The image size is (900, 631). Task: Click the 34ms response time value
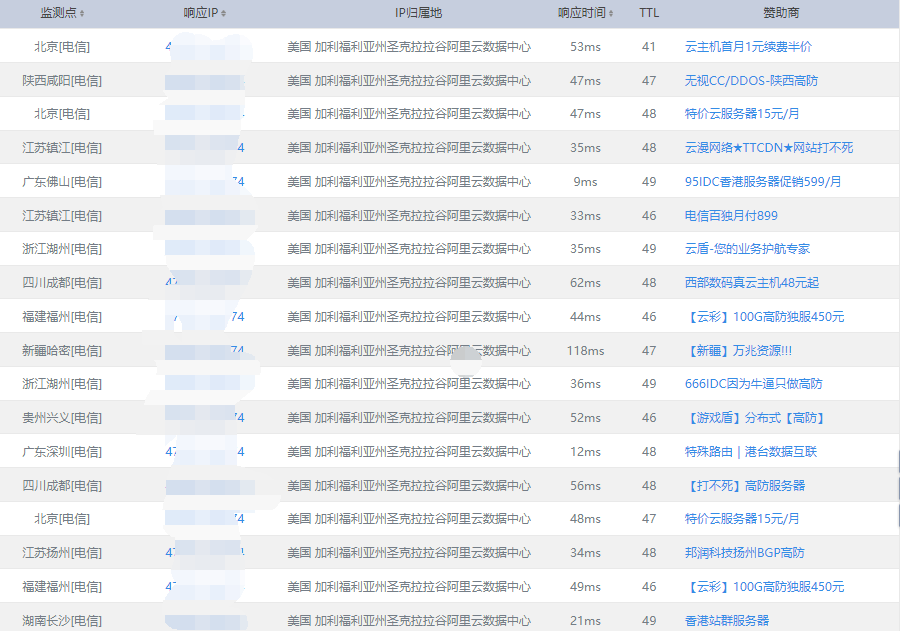[585, 552]
